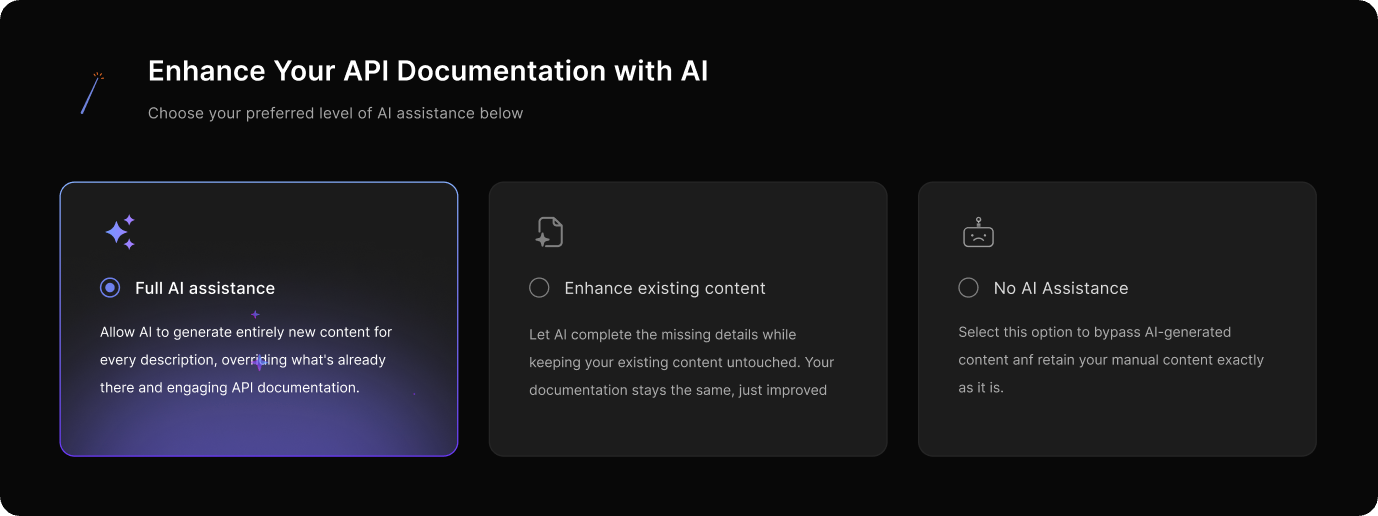The width and height of the screenshot is (1378, 516).
Task: Click the empty area below the Enhance card description
Action: coord(687,428)
